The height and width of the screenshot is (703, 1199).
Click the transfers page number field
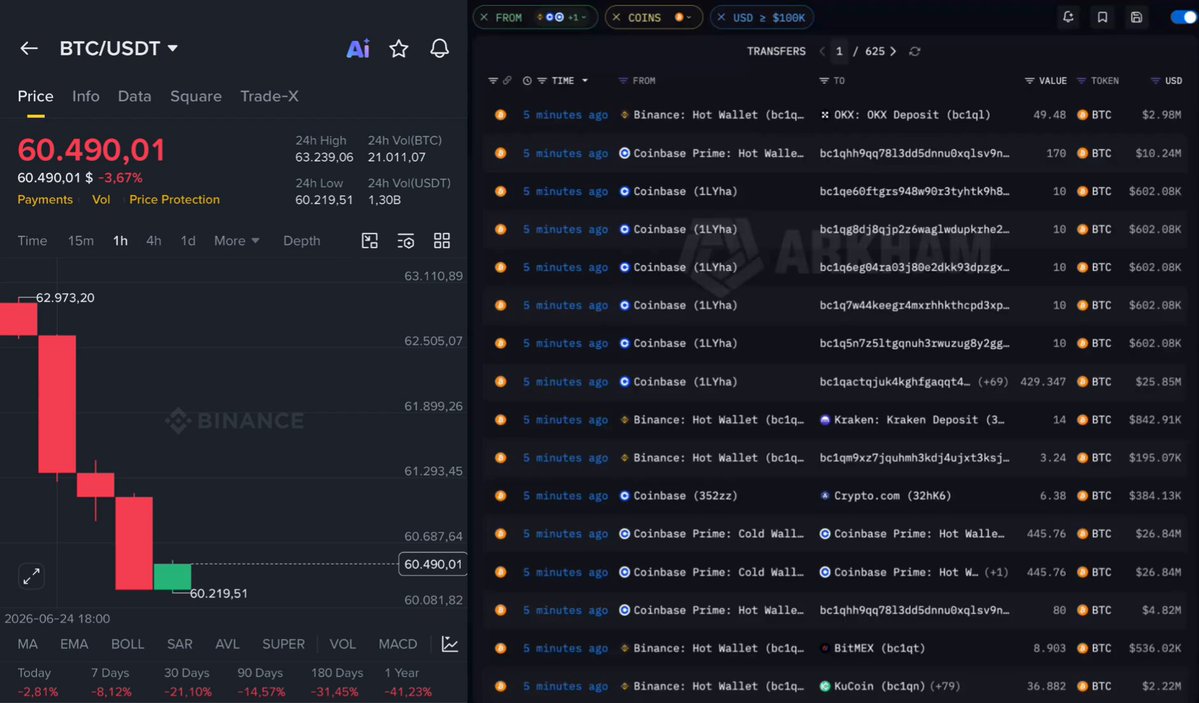click(x=839, y=51)
